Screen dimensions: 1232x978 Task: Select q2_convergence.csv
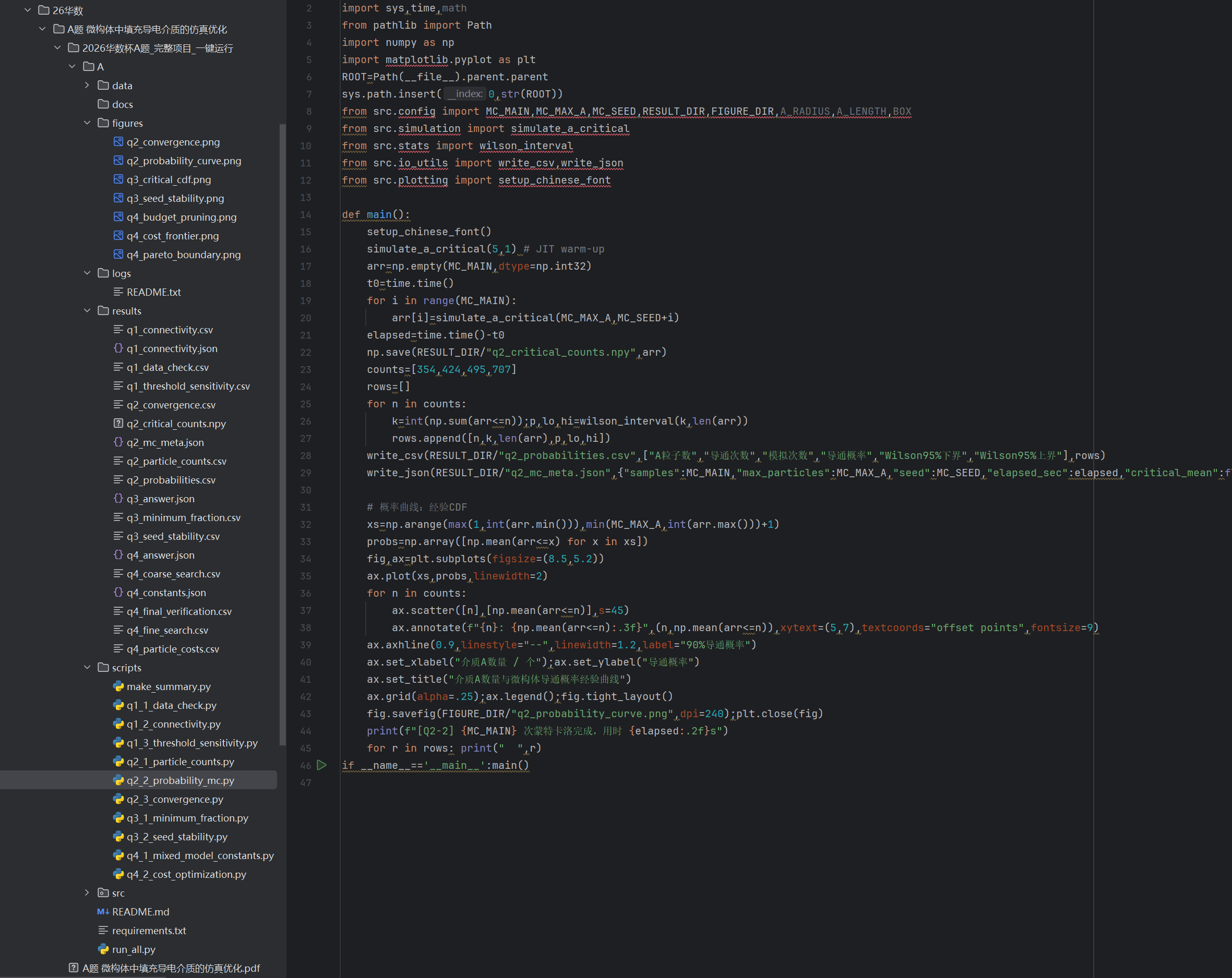click(x=171, y=405)
